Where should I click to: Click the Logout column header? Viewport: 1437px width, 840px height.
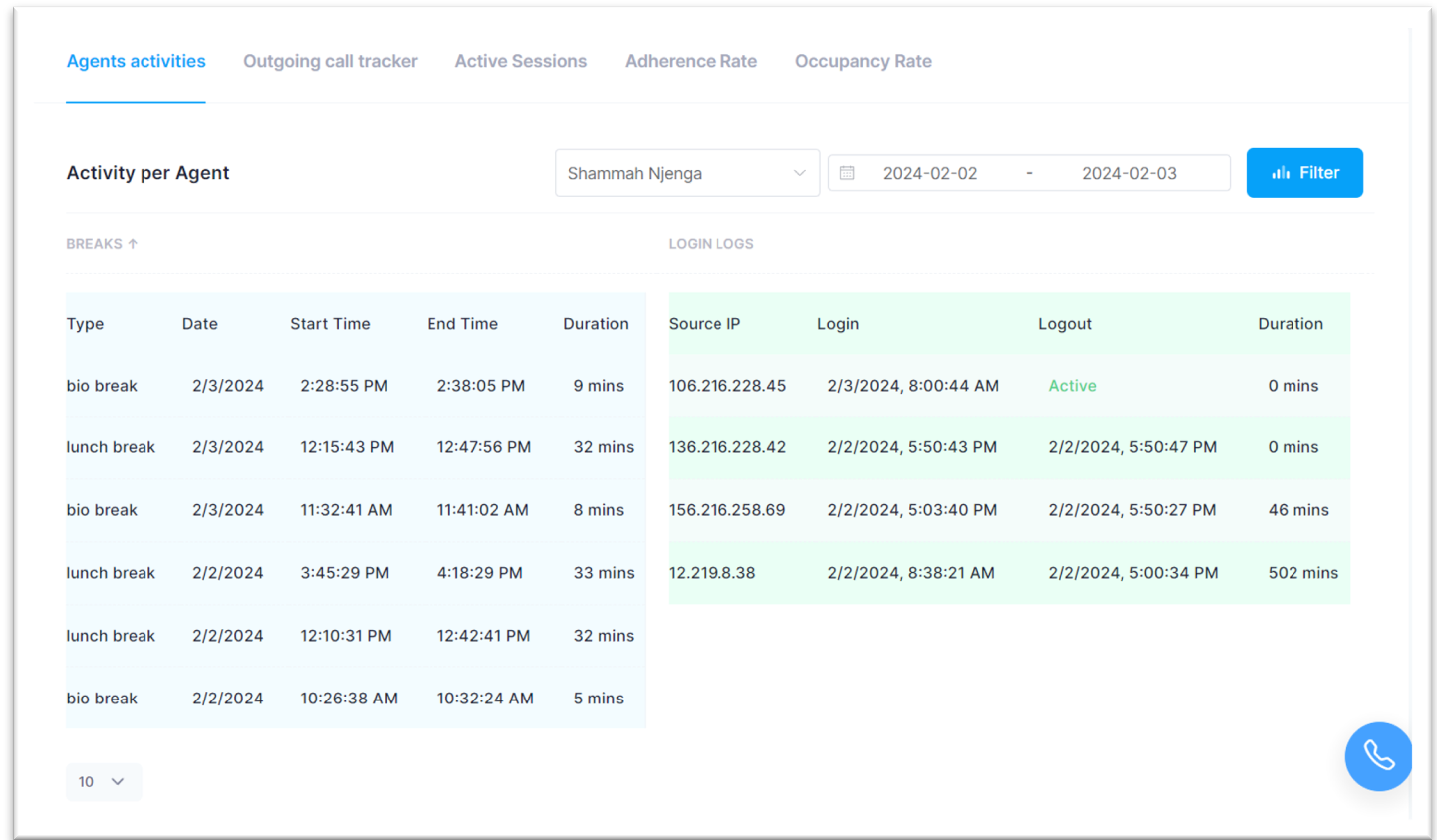coord(1065,324)
